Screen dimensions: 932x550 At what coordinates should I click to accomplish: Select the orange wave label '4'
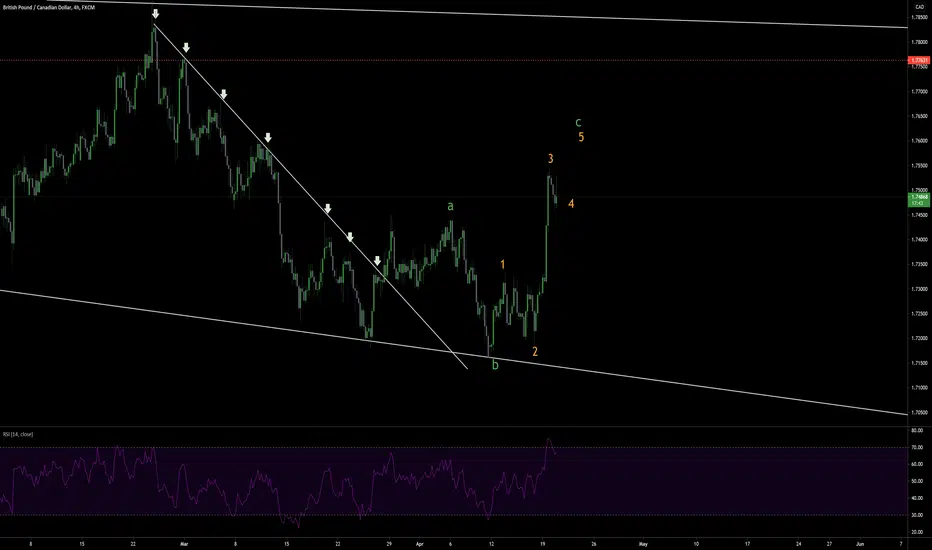coord(571,204)
